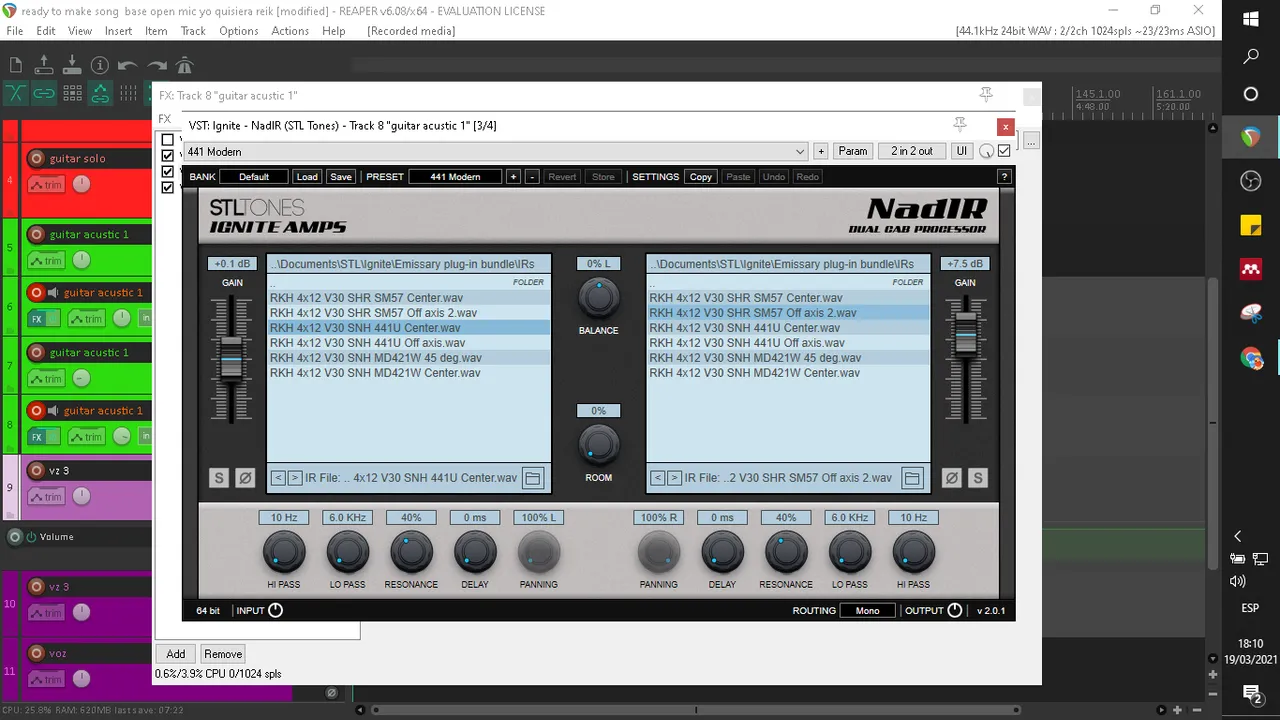The image size is (1280, 720).
Task: Toggle NadIR OUTPUT power button
Action: coord(955,611)
